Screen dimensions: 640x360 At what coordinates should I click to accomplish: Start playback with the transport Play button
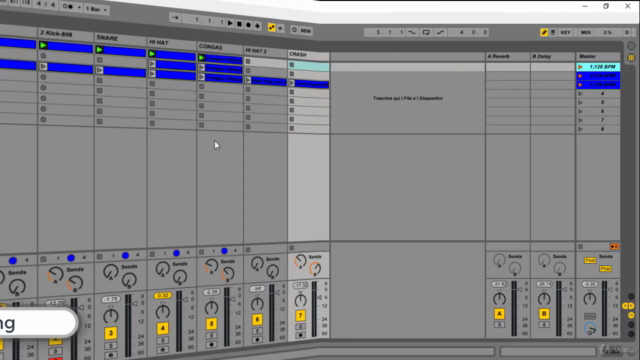tap(230, 24)
